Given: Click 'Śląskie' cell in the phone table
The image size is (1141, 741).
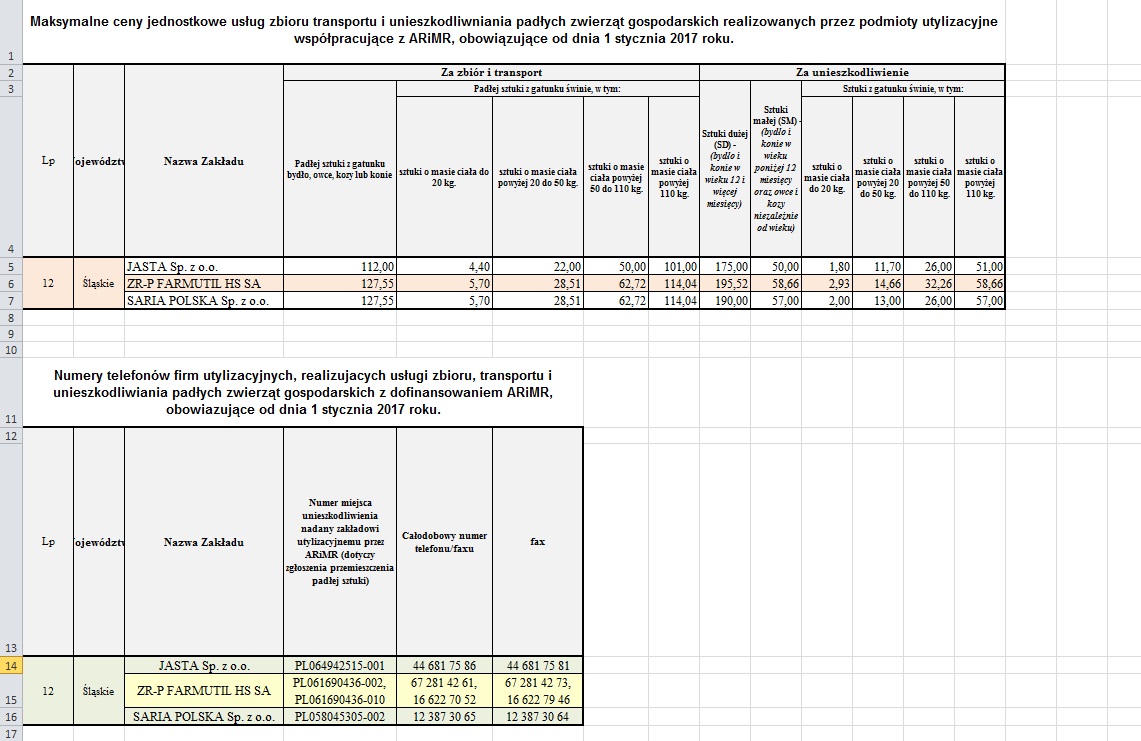Looking at the screenshot, I should (99, 691).
